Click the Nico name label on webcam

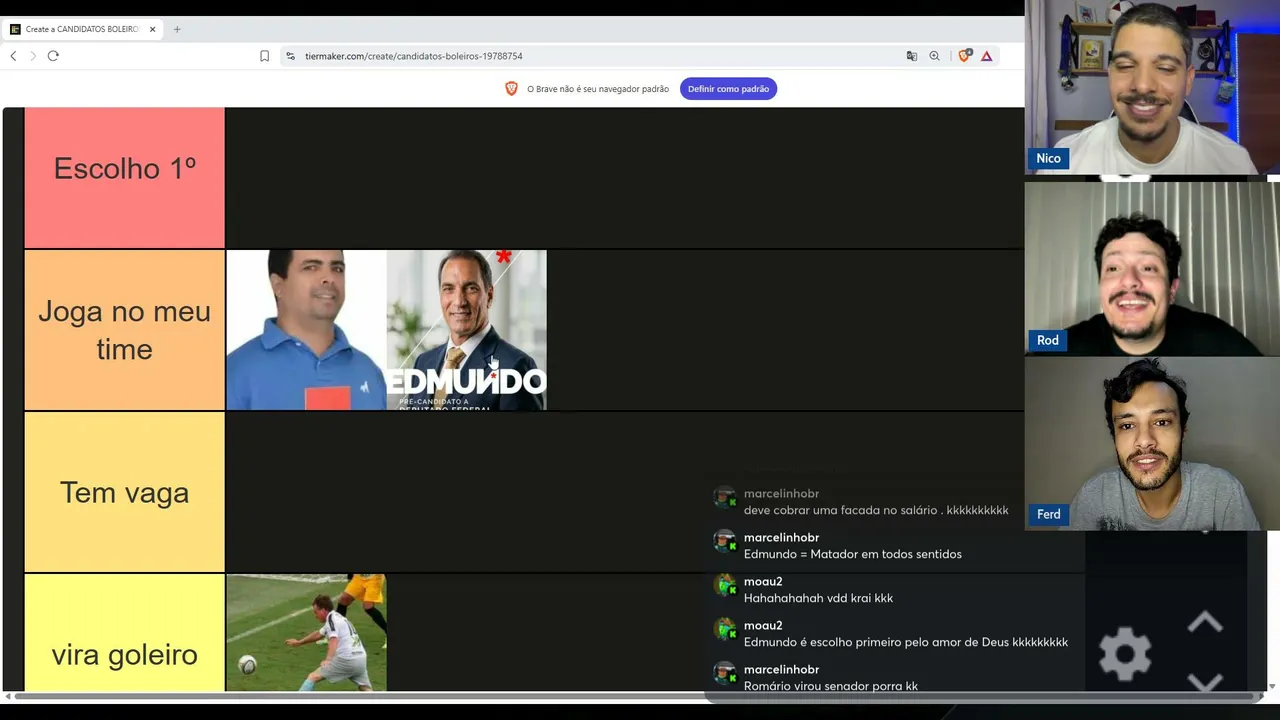pos(1048,158)
